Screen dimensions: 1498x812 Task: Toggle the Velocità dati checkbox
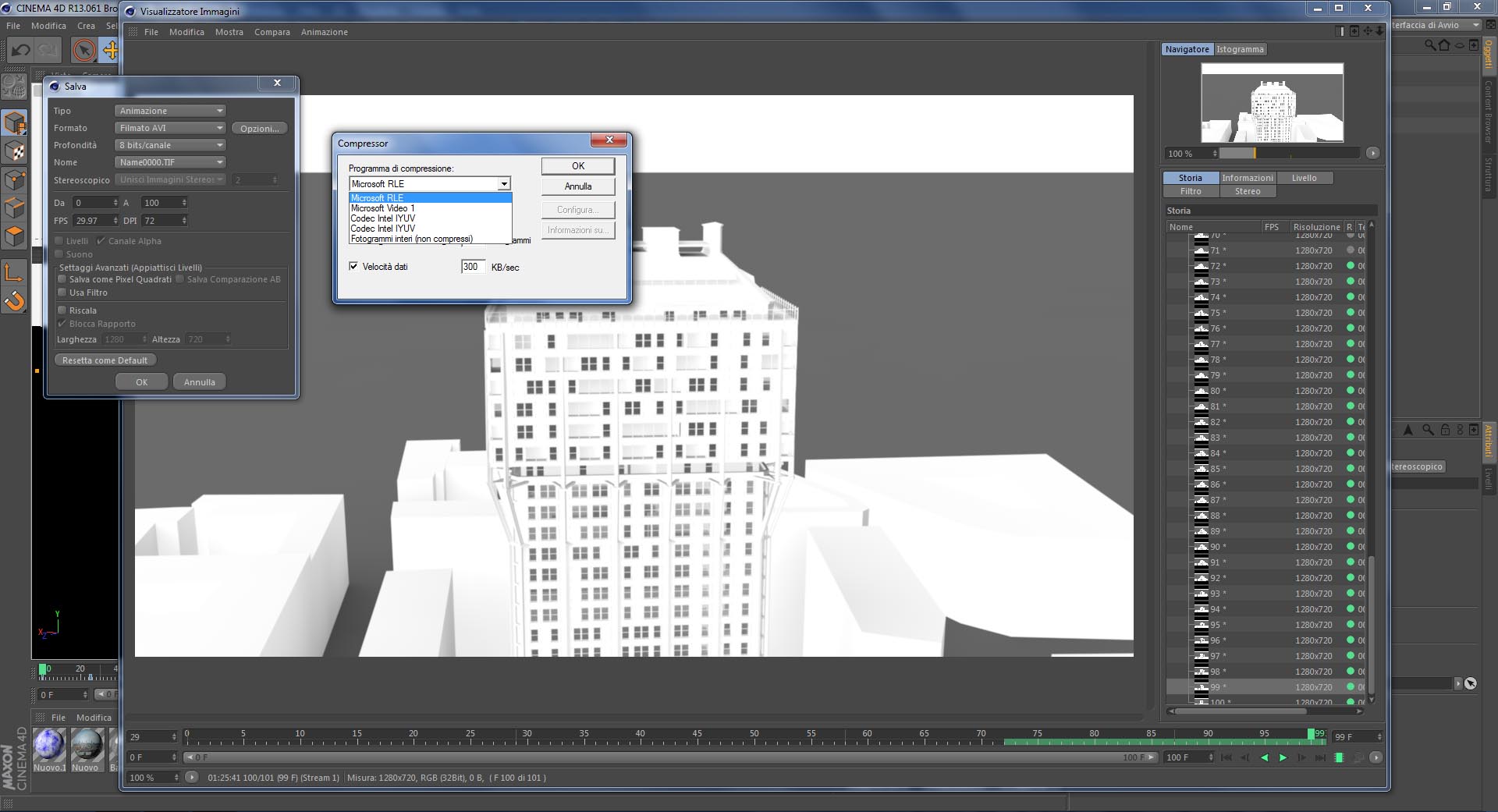353,267
